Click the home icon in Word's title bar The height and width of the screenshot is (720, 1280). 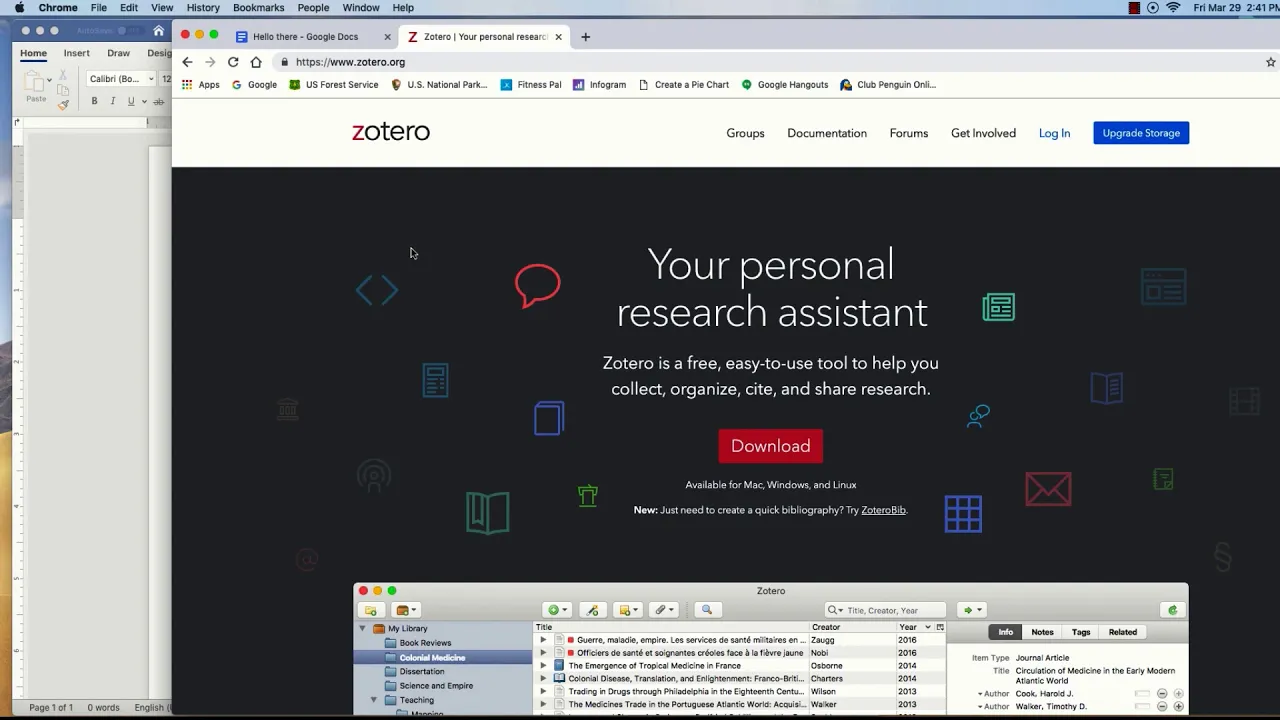pos(158,31)
